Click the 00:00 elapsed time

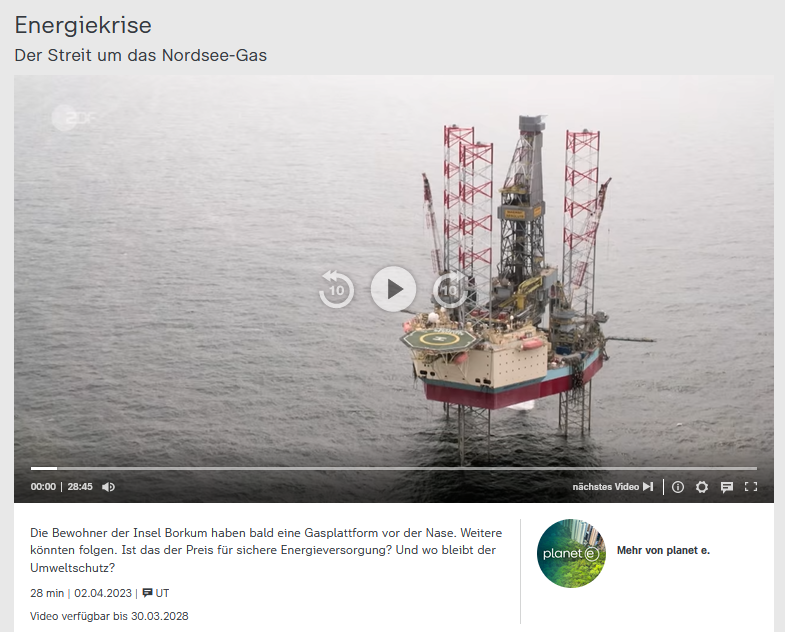43,487
